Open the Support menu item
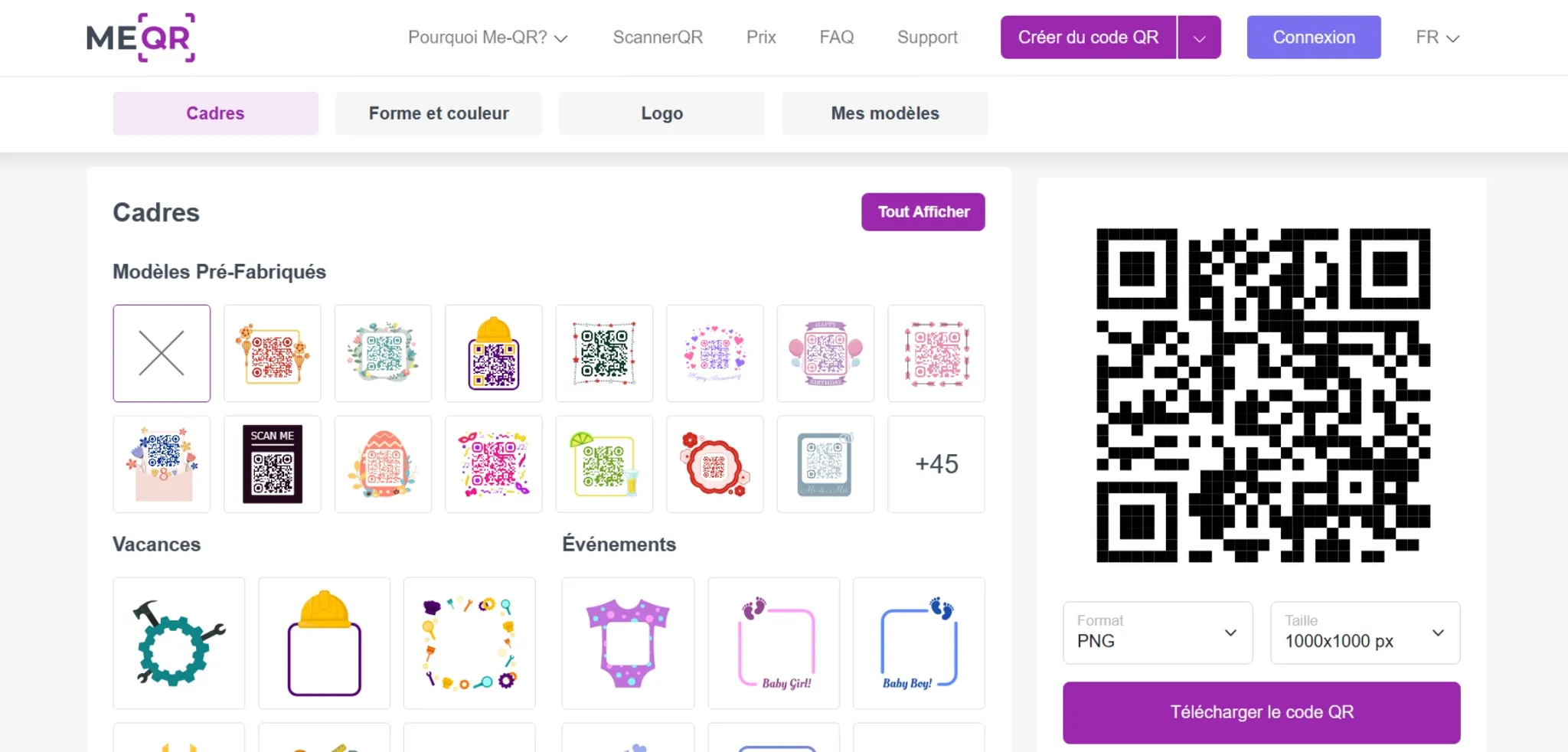 927,38
